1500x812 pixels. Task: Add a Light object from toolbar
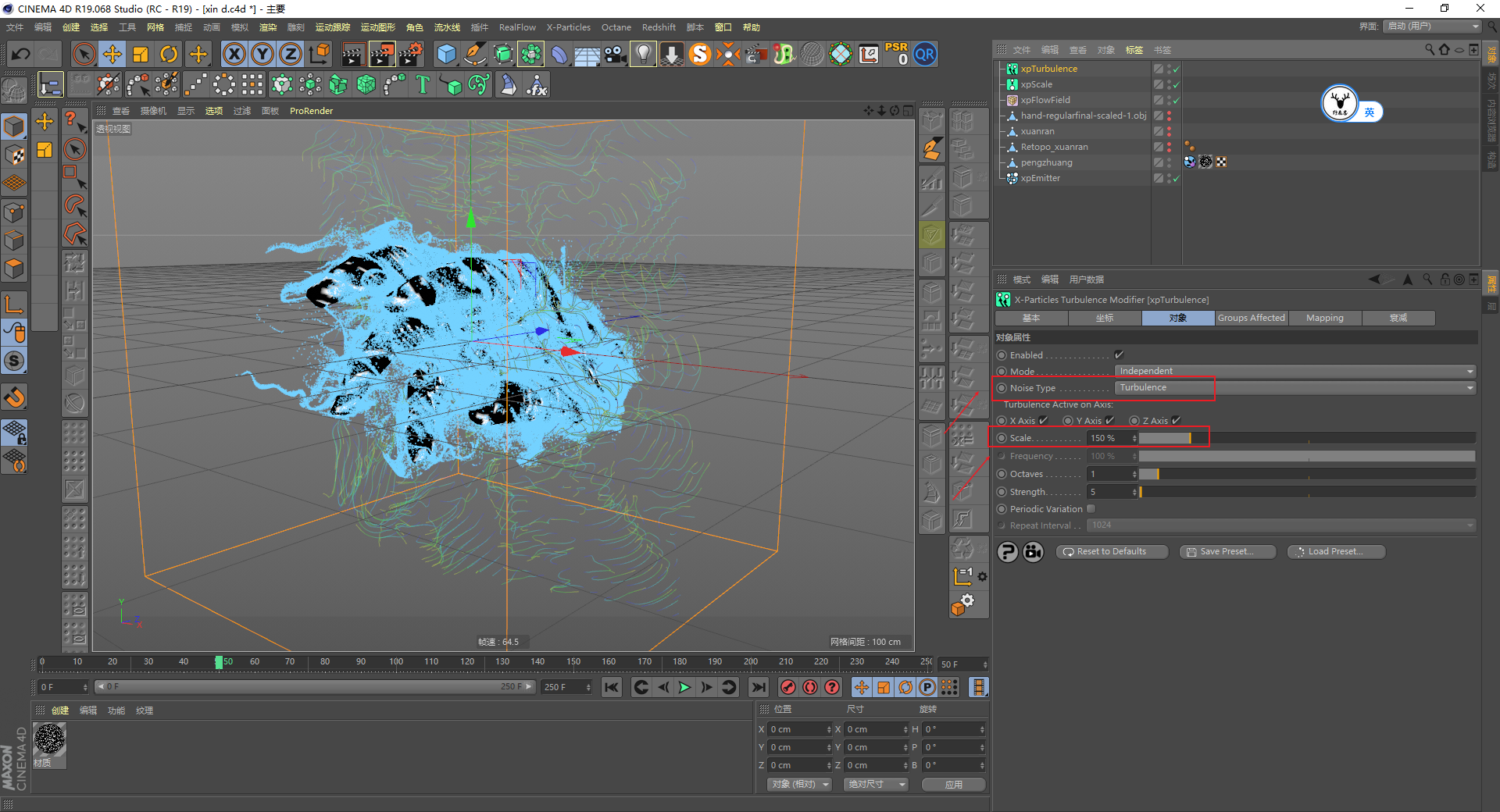pos(642,54)
